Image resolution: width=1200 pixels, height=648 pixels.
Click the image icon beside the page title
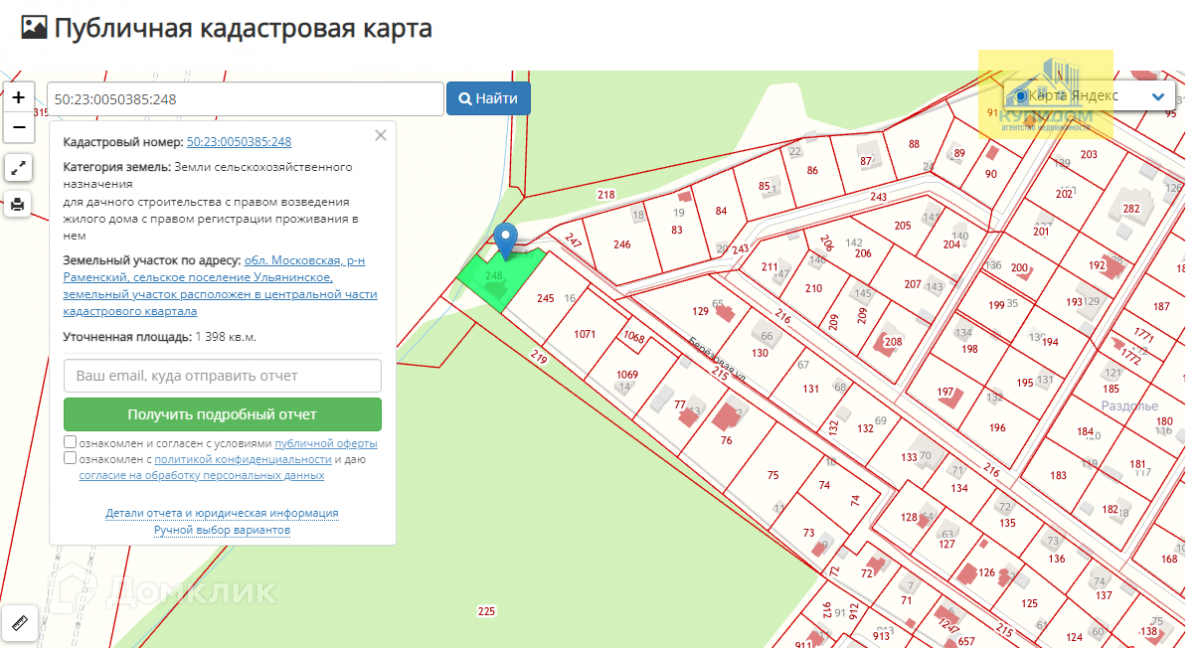[x=34, y=28]
